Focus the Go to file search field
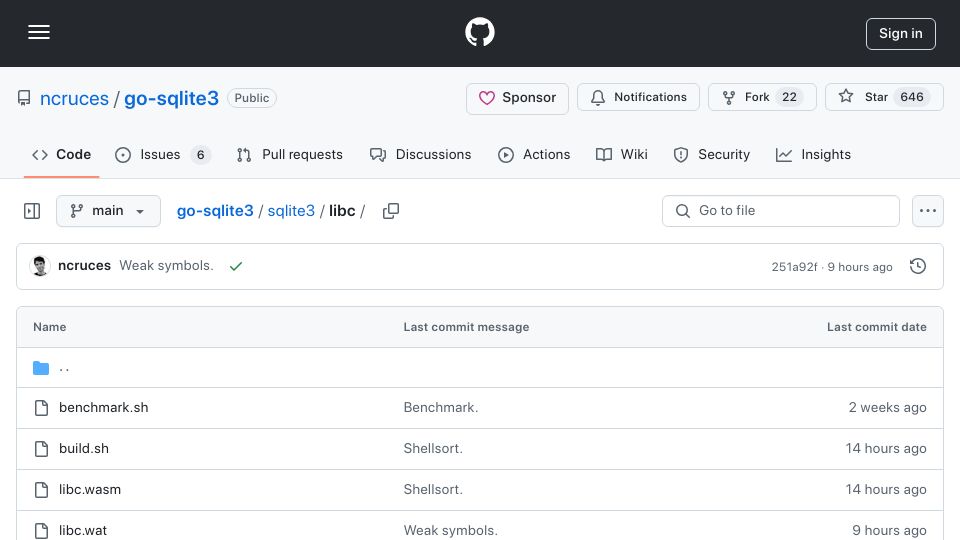The image size is (960, 540). (781, 211)
